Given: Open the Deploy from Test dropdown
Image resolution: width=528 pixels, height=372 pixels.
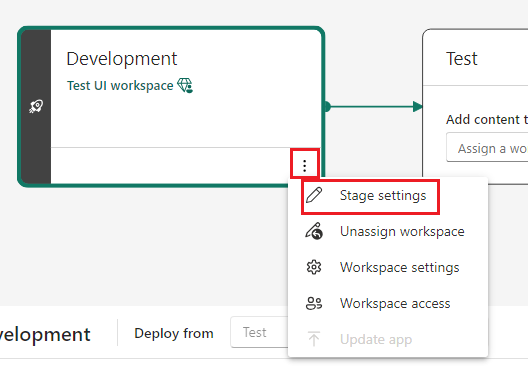Looking at the screenshot, I should pos(259,333).
